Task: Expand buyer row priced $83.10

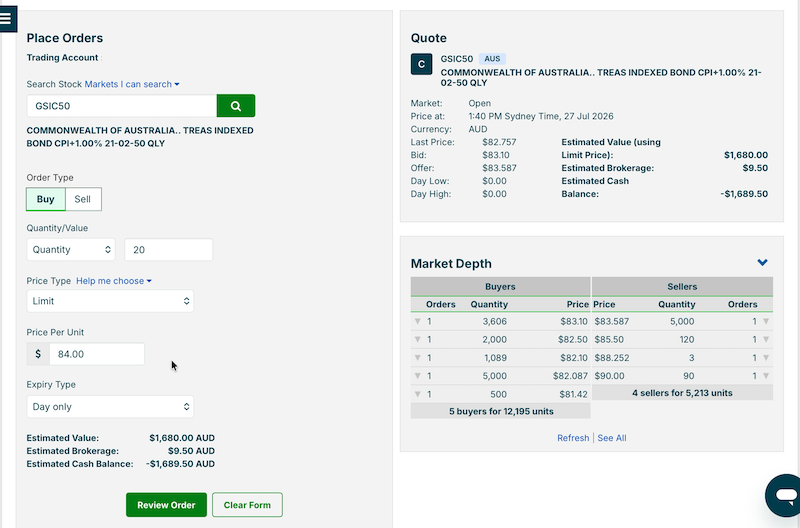Action: pyautogui.click(x=417, y=321)
